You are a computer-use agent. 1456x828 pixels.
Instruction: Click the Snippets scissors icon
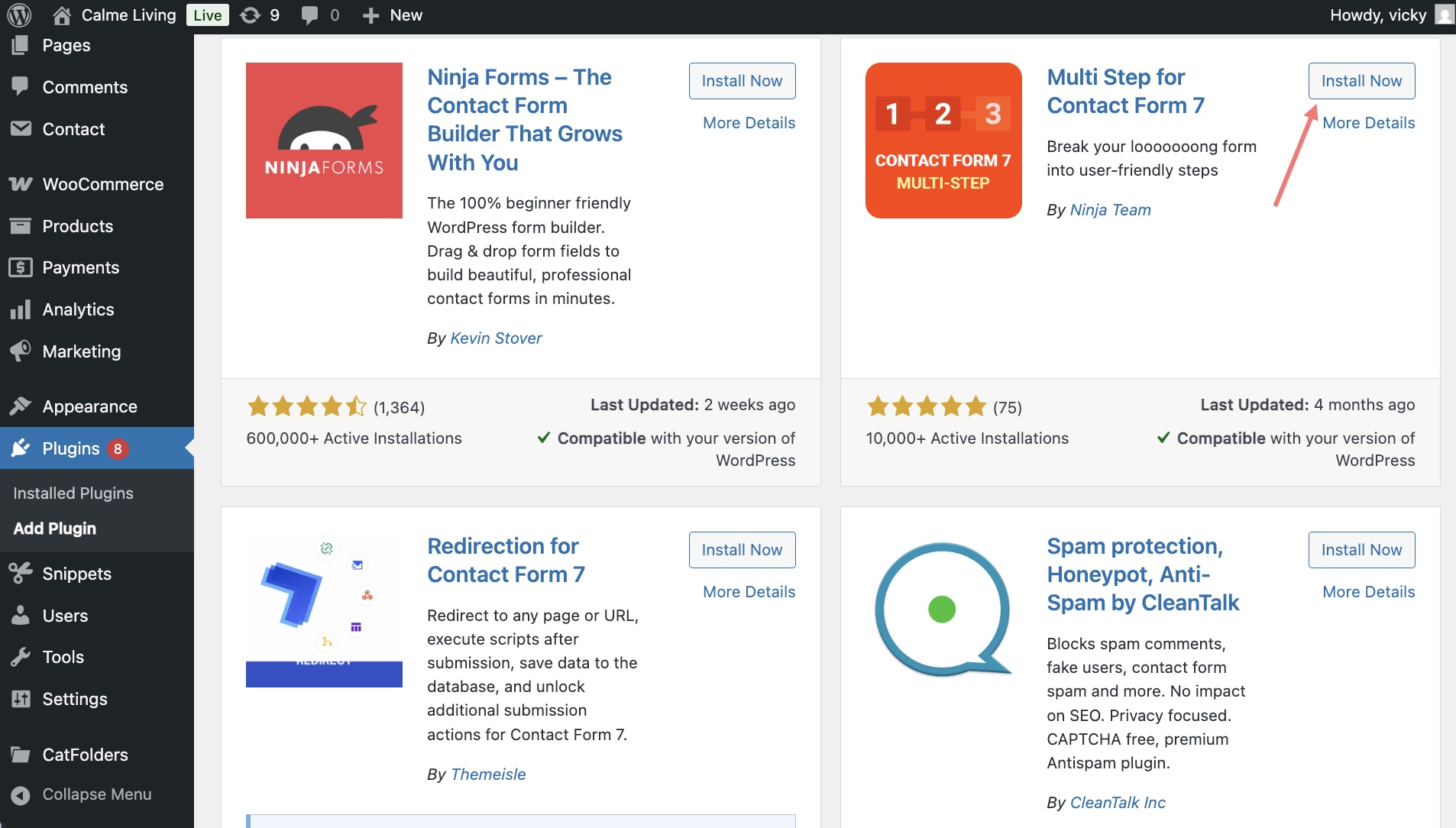click(x=21, y=574)
